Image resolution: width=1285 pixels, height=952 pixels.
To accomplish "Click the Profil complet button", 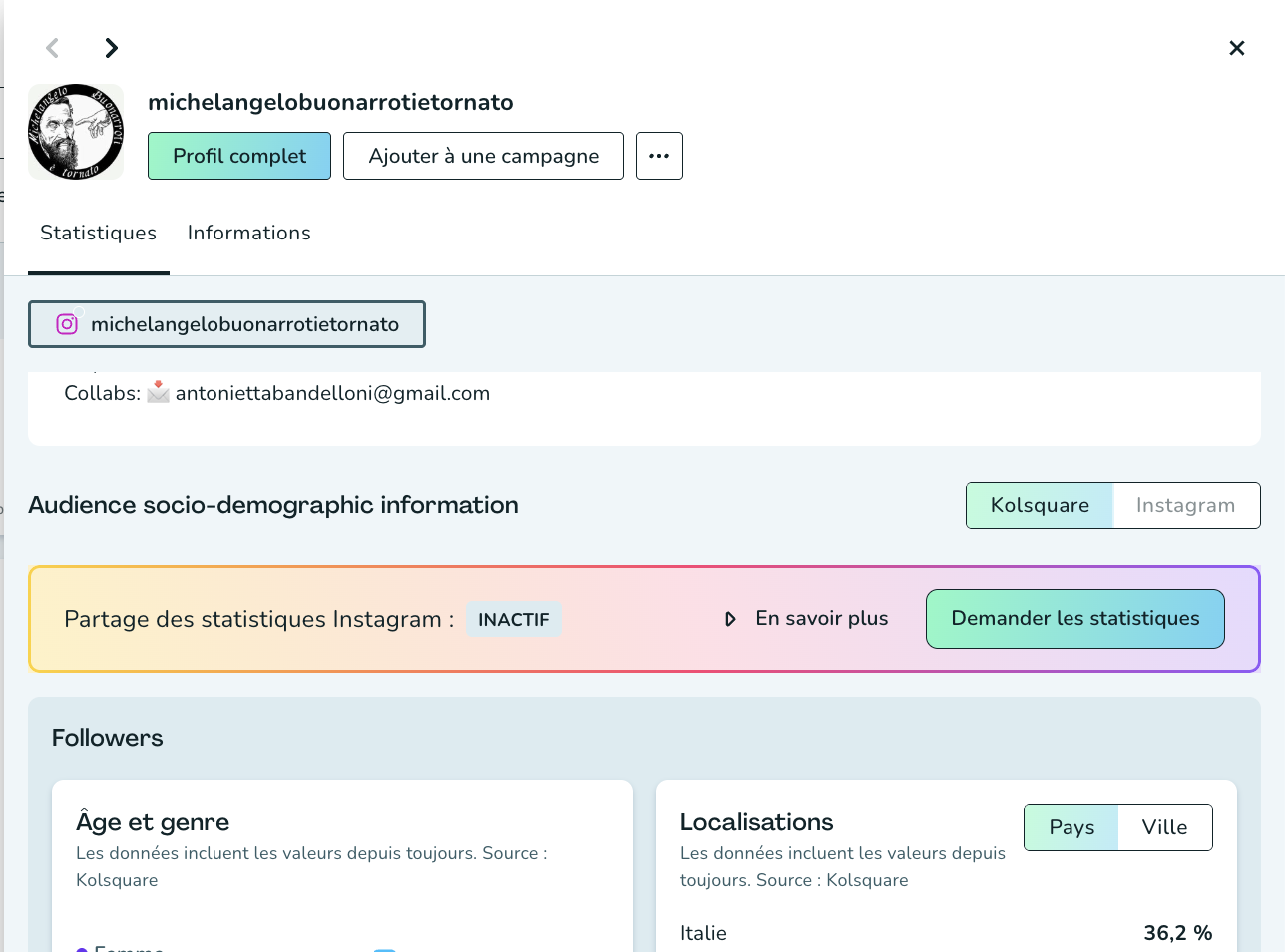I will (x=239, y=156).
